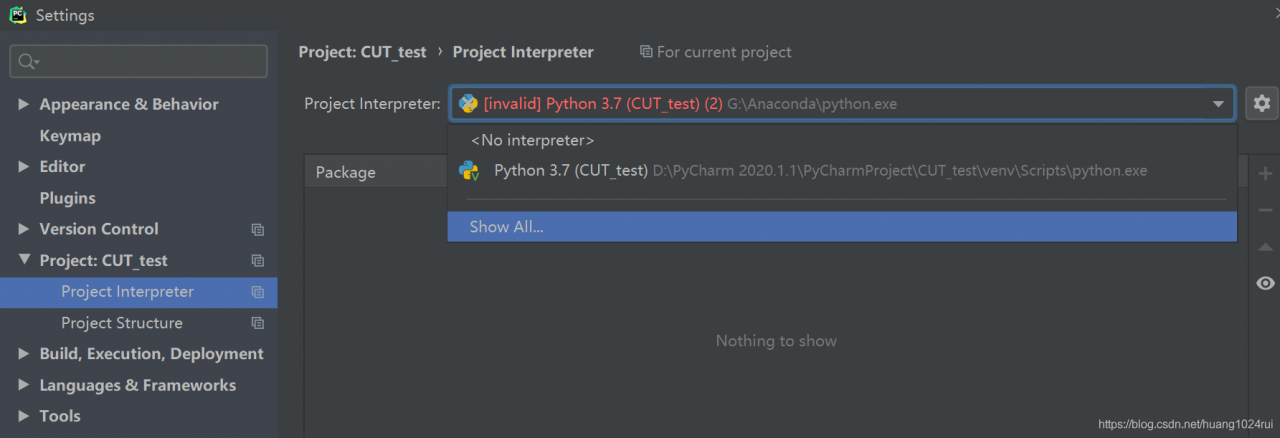The height and width of the screenshot is (438, 1280).
Task: Click the Project Interpreter dropdown arrow
Action: (1218, 104)
